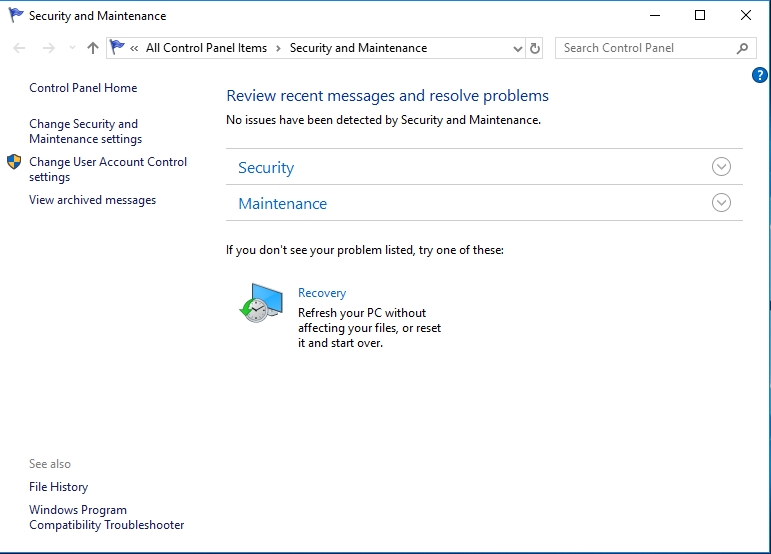Go up one level with Up arrow
The height and width of the screenshot is (554, 771).
(x=93, y=48)
